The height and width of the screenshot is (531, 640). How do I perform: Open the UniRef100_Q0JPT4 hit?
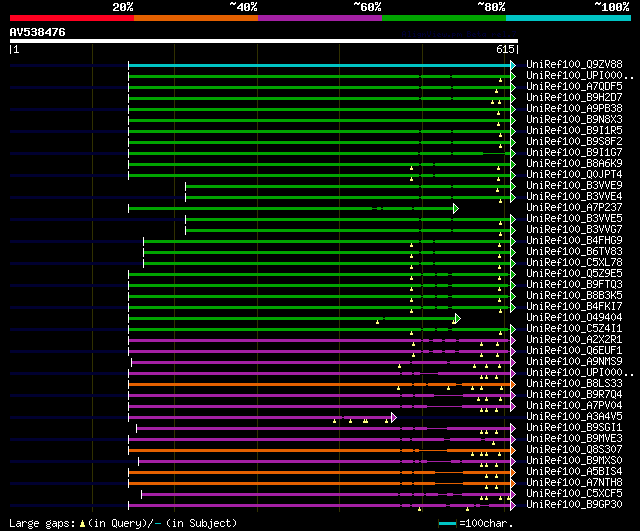574,175
